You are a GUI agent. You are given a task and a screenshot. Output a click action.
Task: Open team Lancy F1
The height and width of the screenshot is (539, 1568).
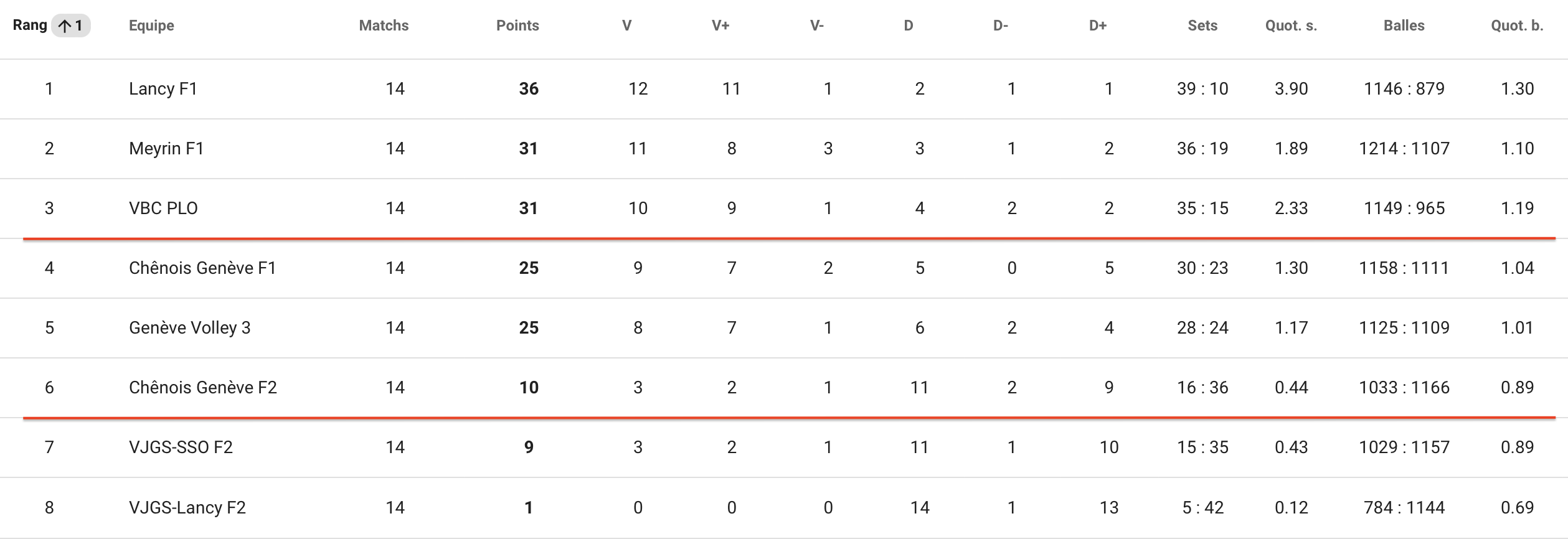pyautogui.click(x=163, y=89)
